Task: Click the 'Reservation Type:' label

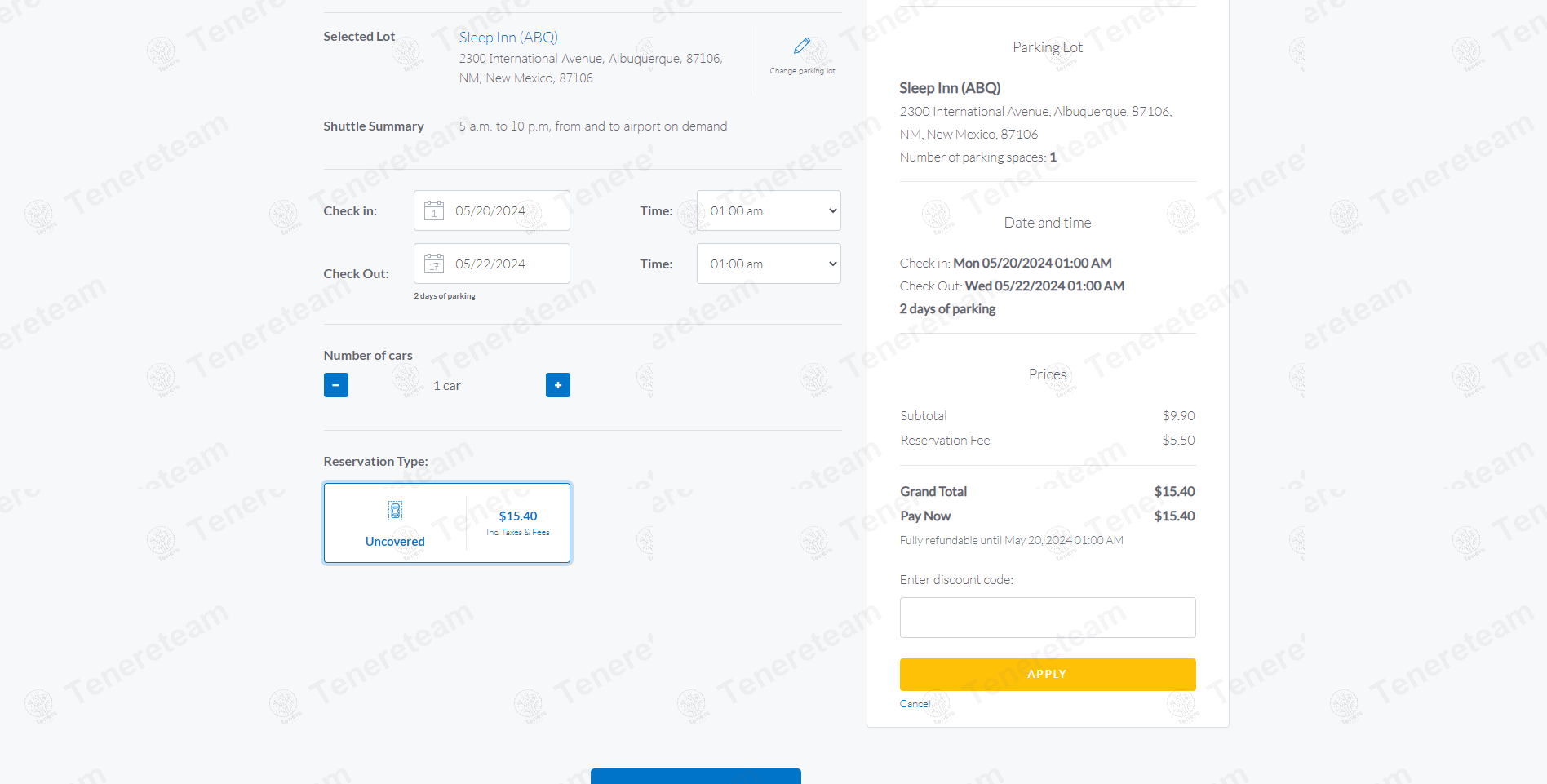Action: point(375,462)
